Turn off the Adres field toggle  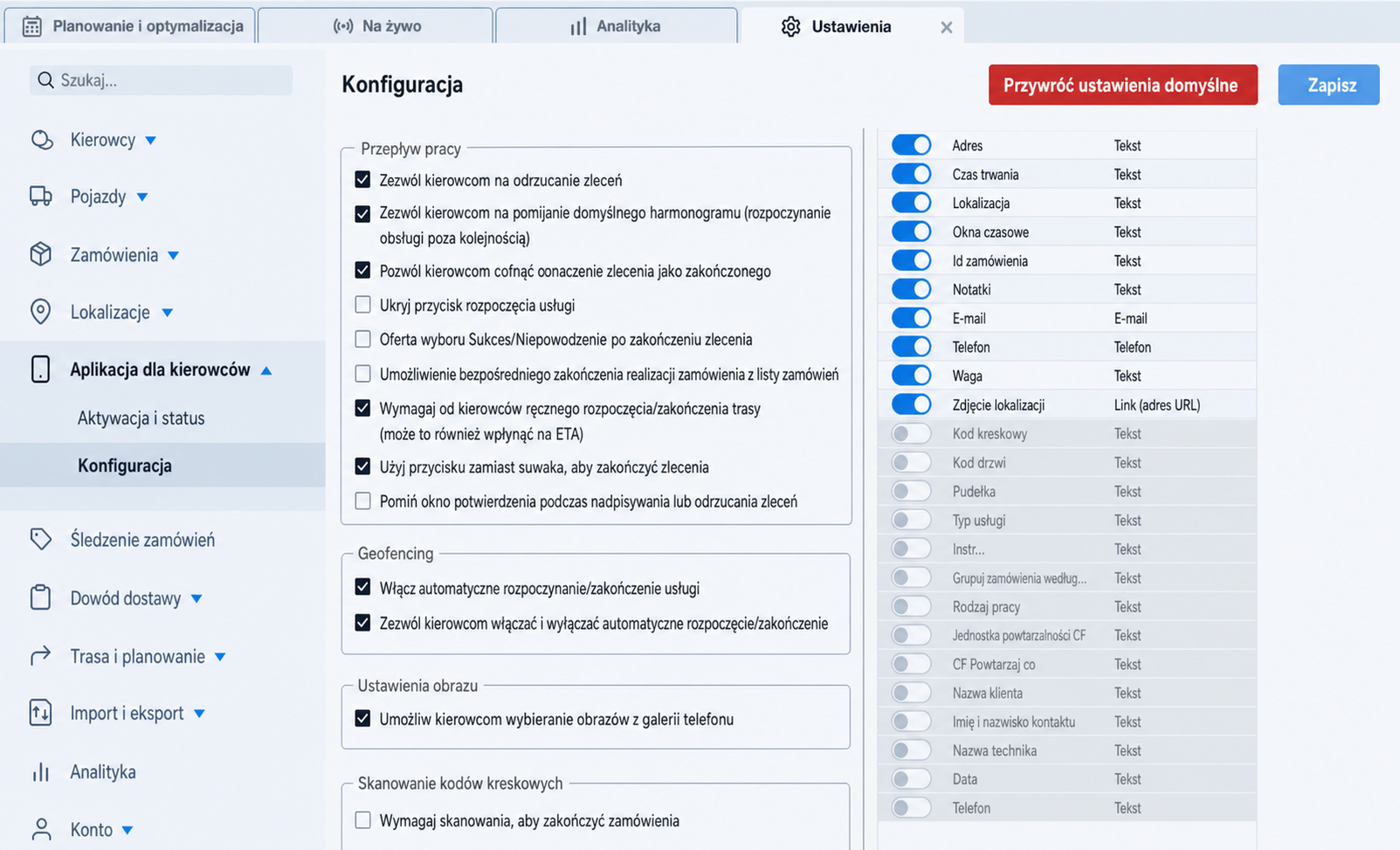pyautogui.click(x=911, y=145)
